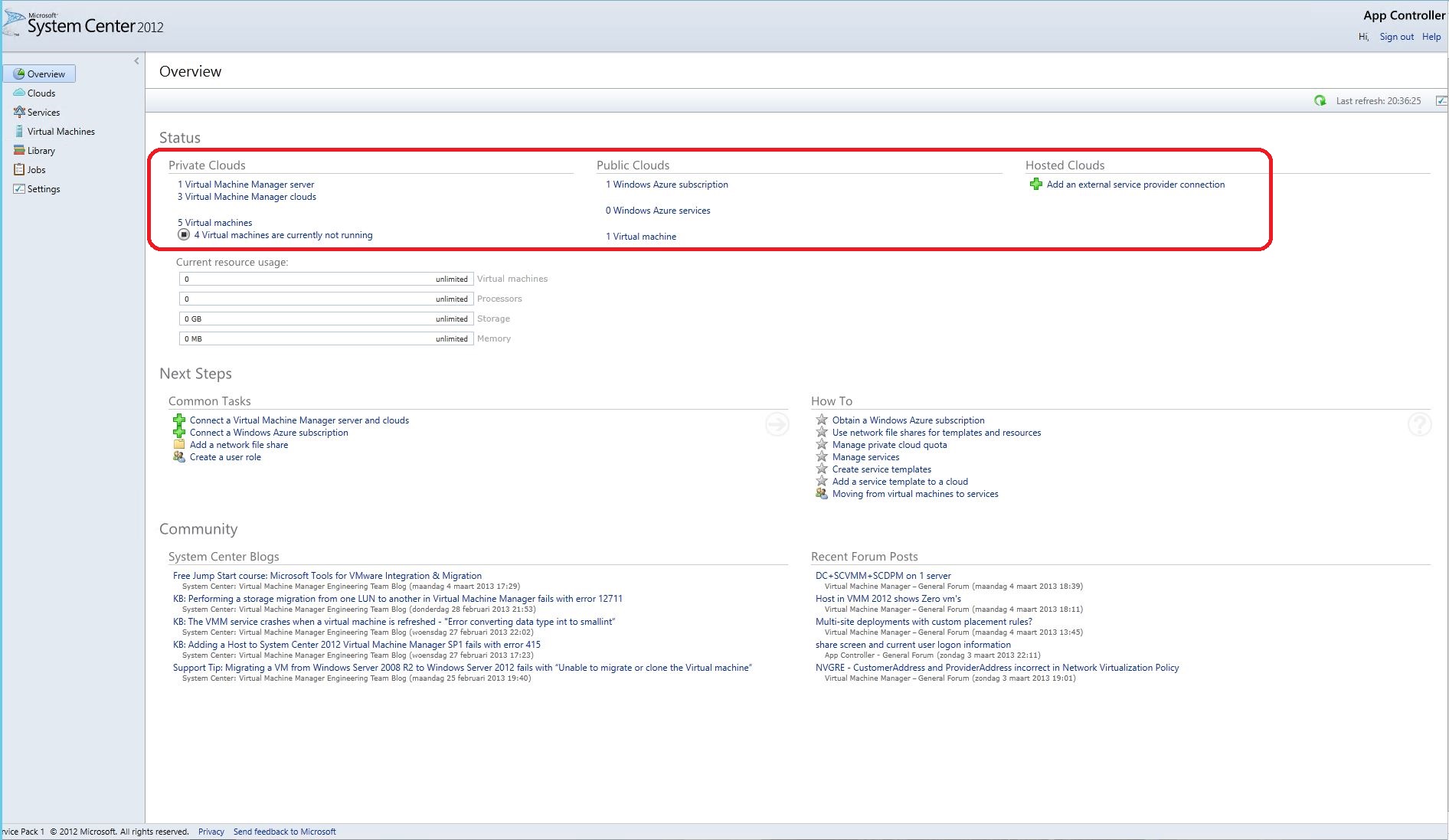Open the Library navigation item
This screenshot has width=1449, height=840.
[41, 150]
